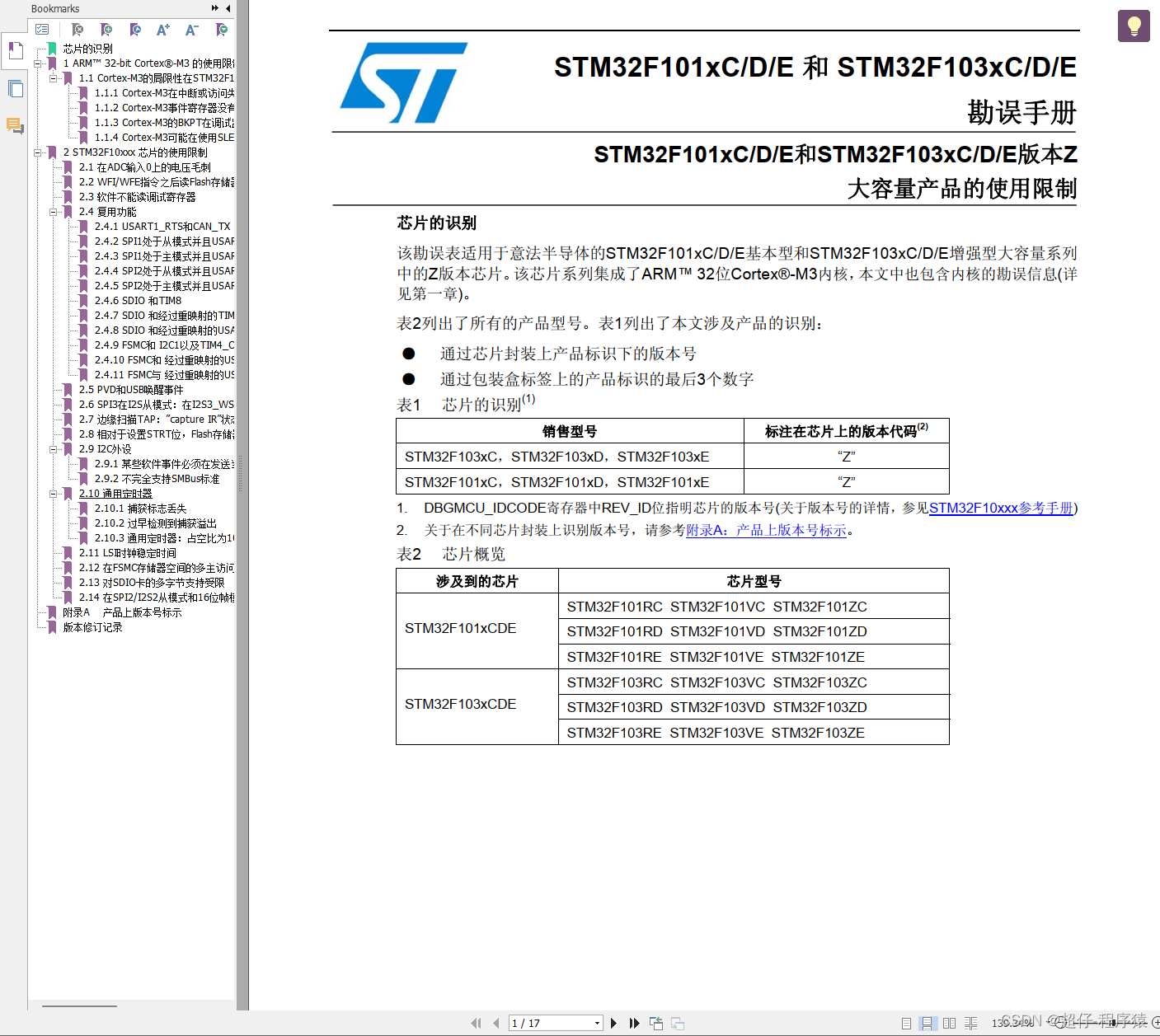This screenshot has height=1036, width=1160.
Task: Open the page thumbnails panel
Action: 15,88
